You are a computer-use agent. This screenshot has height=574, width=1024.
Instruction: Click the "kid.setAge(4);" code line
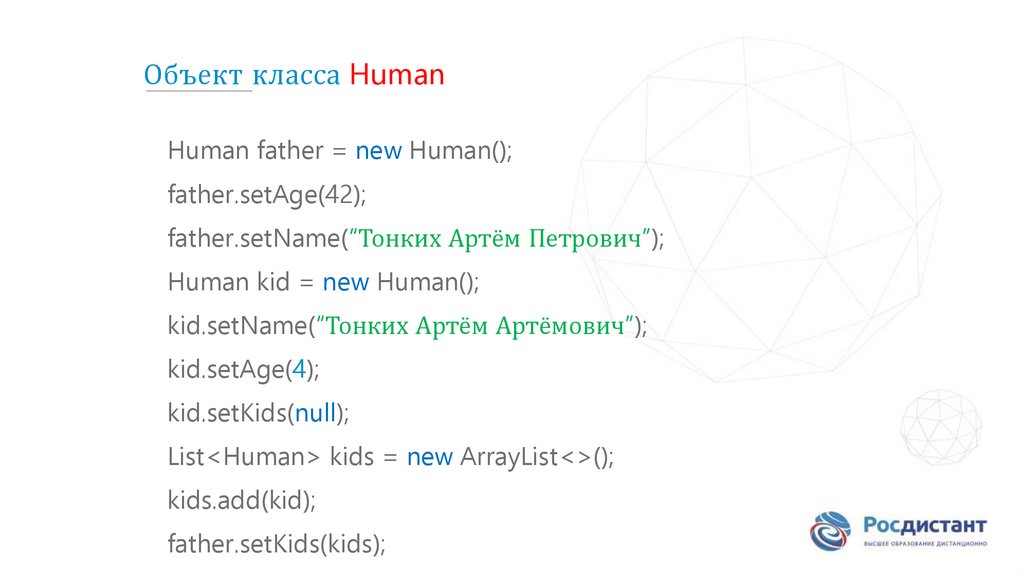[x=243, y=370]
